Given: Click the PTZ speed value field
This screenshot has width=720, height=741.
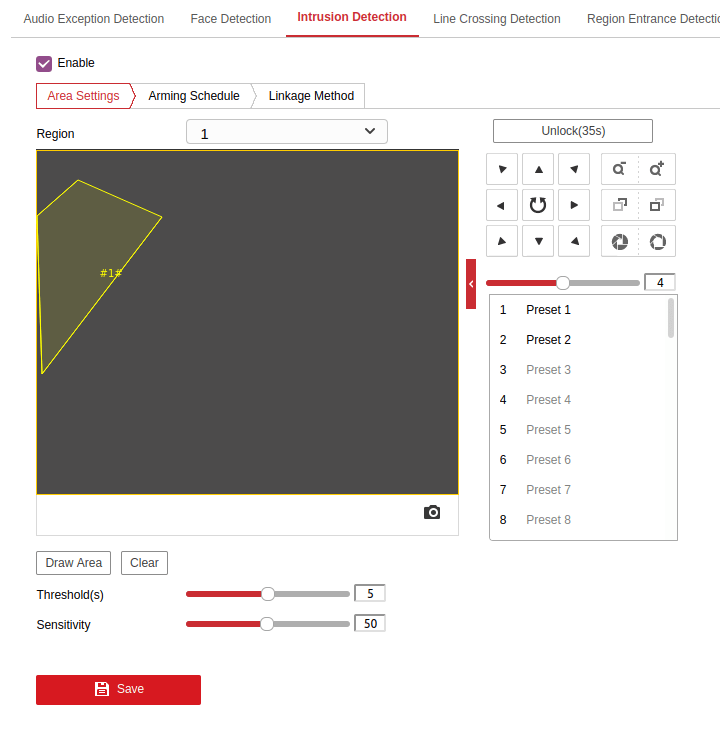Looking at the screenshot, I should tap(660, 283).
